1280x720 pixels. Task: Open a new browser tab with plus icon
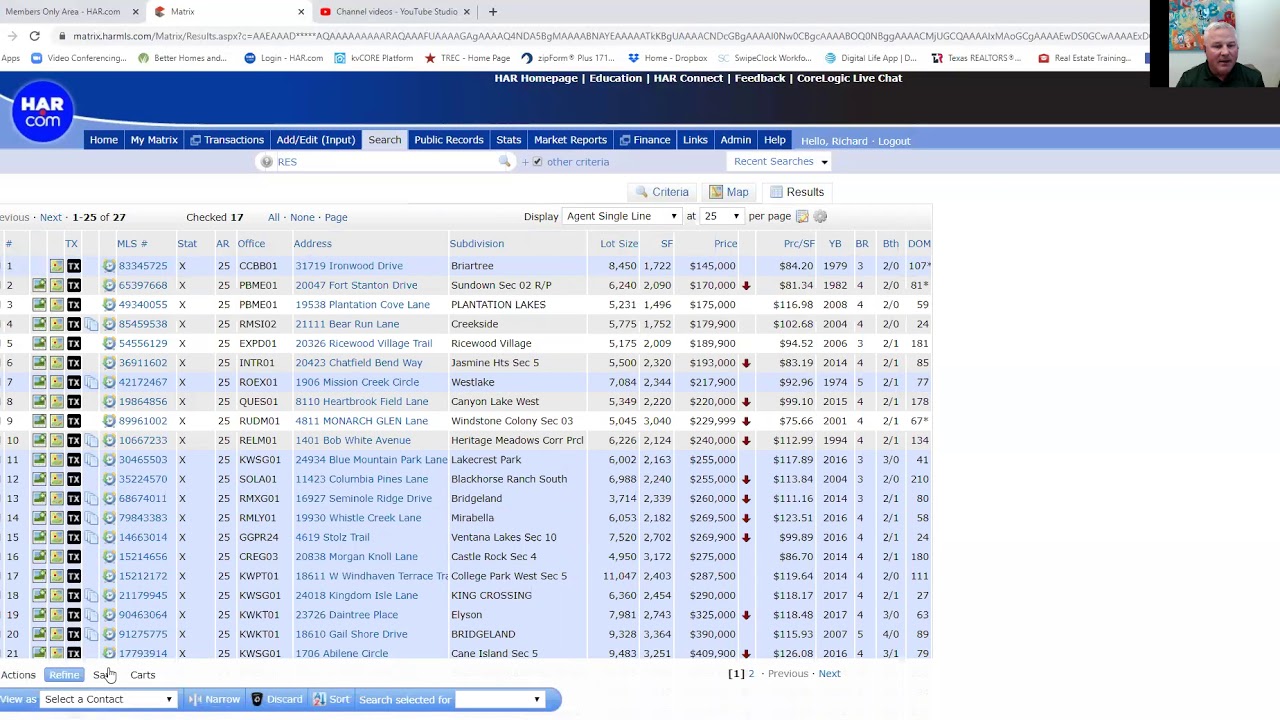click(492, 12)
